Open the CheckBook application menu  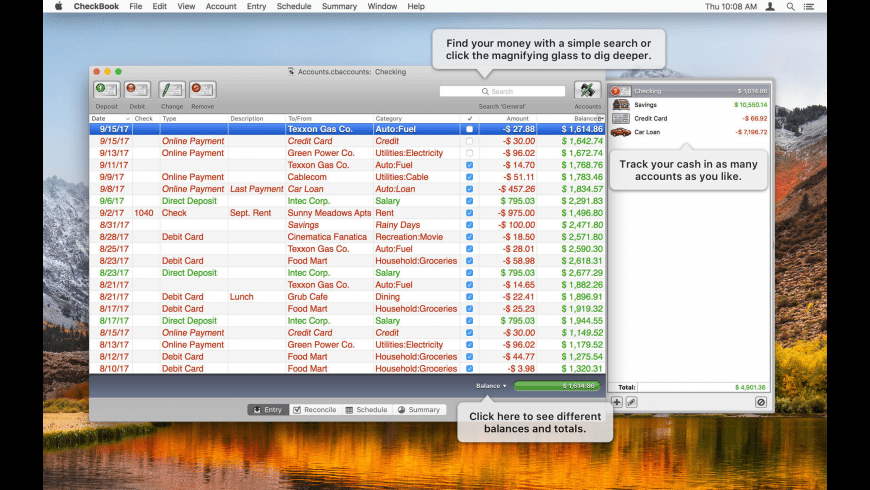pyautogui.click(x=96, y=7)
